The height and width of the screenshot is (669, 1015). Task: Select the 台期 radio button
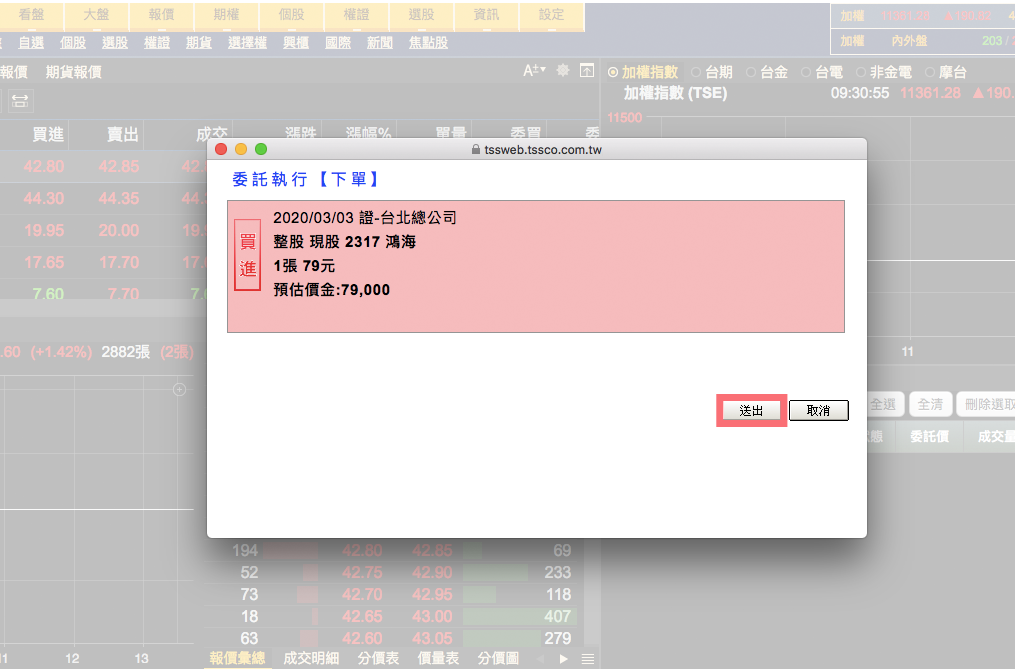[x=697, y=72]
